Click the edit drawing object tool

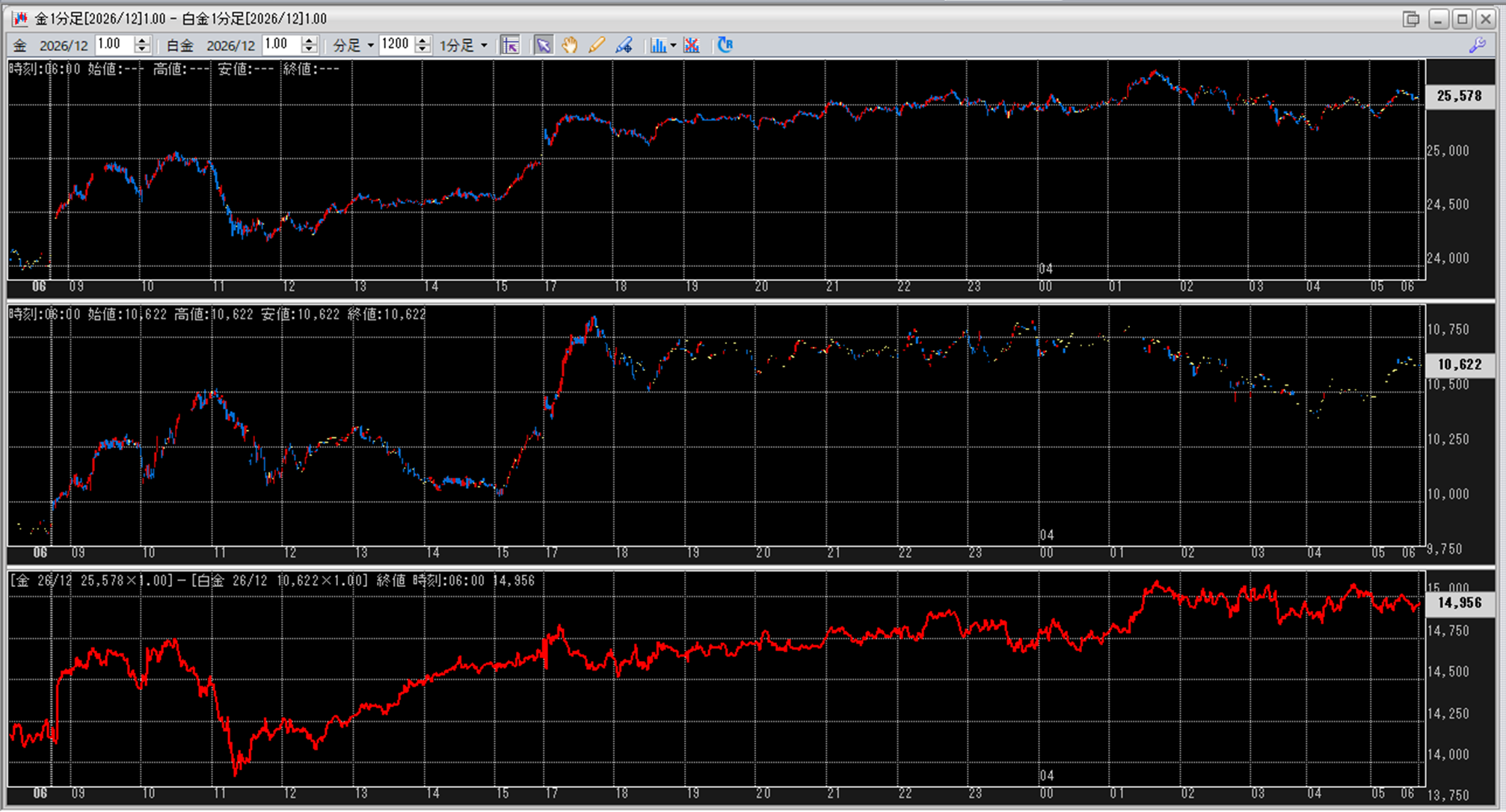pyautogui.click(x=624, y=46)
